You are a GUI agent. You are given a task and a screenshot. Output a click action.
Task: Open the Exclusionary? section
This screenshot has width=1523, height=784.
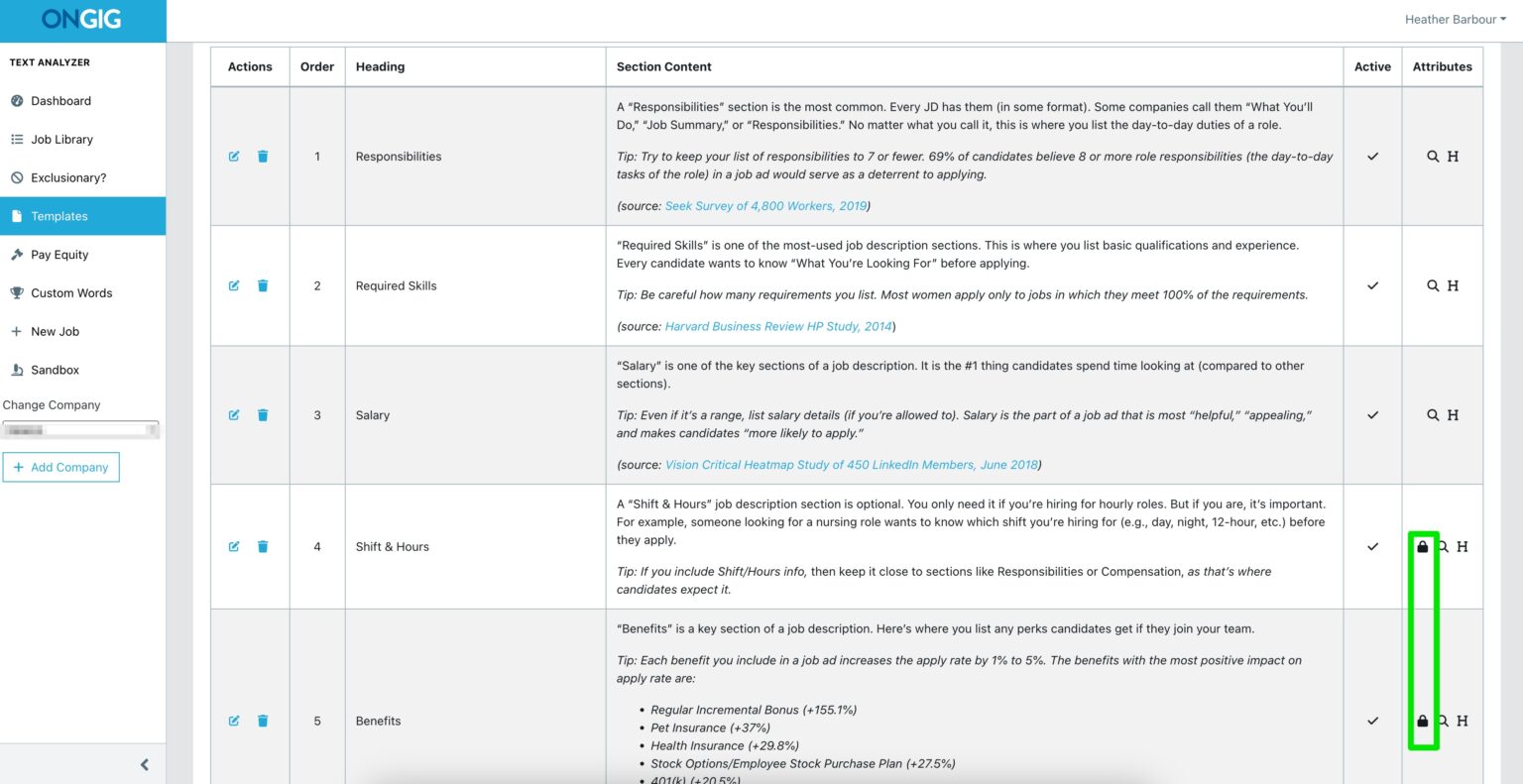point(67,177)
